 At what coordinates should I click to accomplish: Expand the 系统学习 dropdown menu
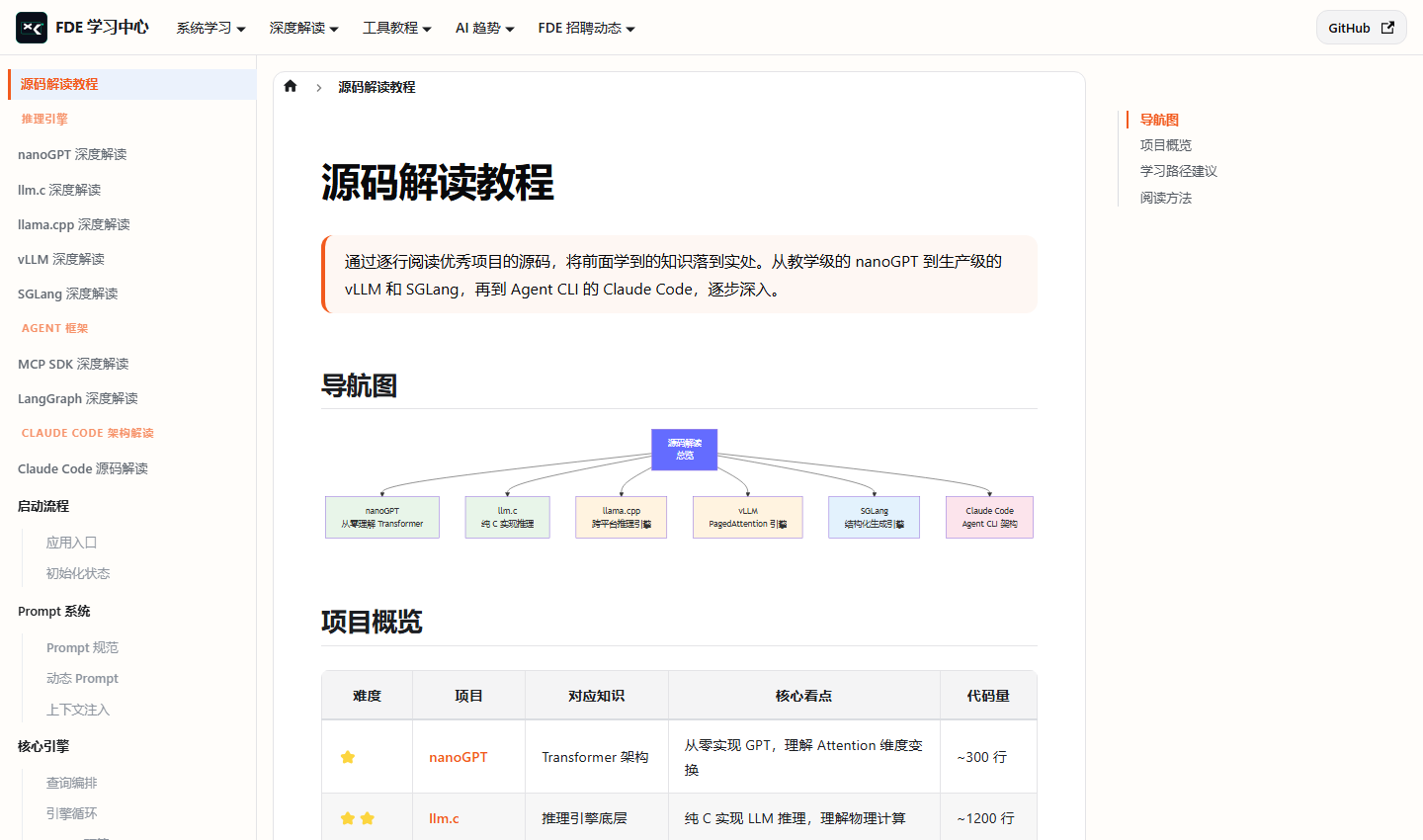coord(210,28)
